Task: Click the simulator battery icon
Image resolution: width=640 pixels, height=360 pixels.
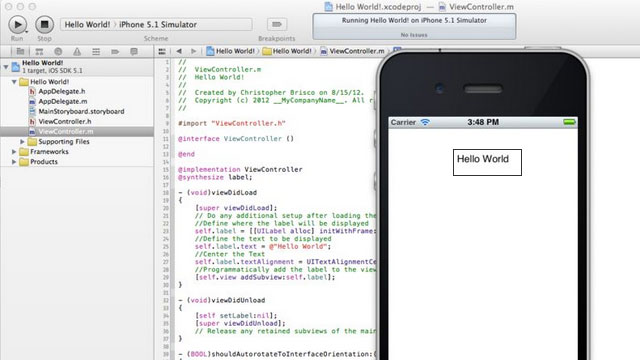Action: pyautogui.click(x=569, y=122)
